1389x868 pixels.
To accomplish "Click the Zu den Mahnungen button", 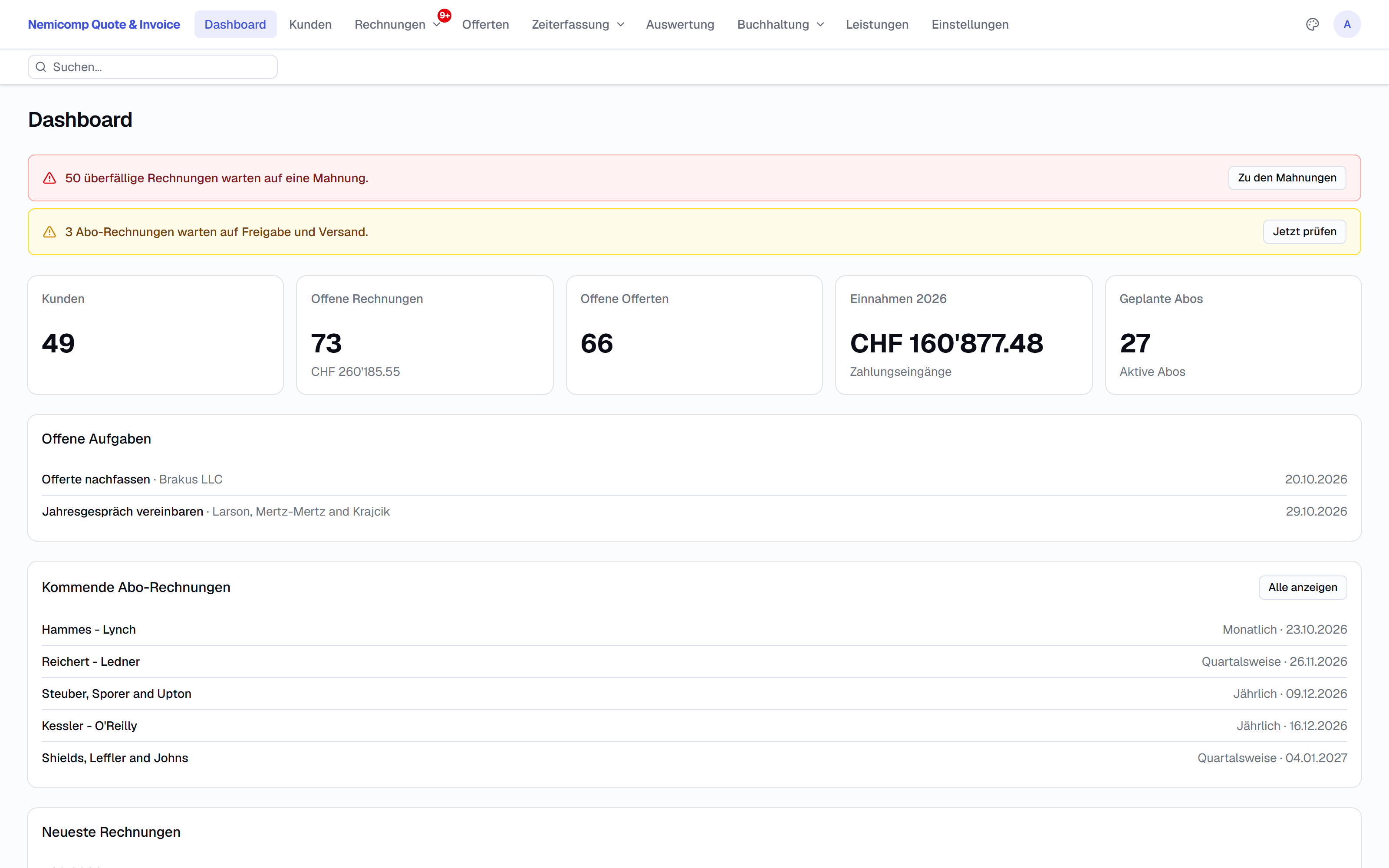I will [1287, 178].
